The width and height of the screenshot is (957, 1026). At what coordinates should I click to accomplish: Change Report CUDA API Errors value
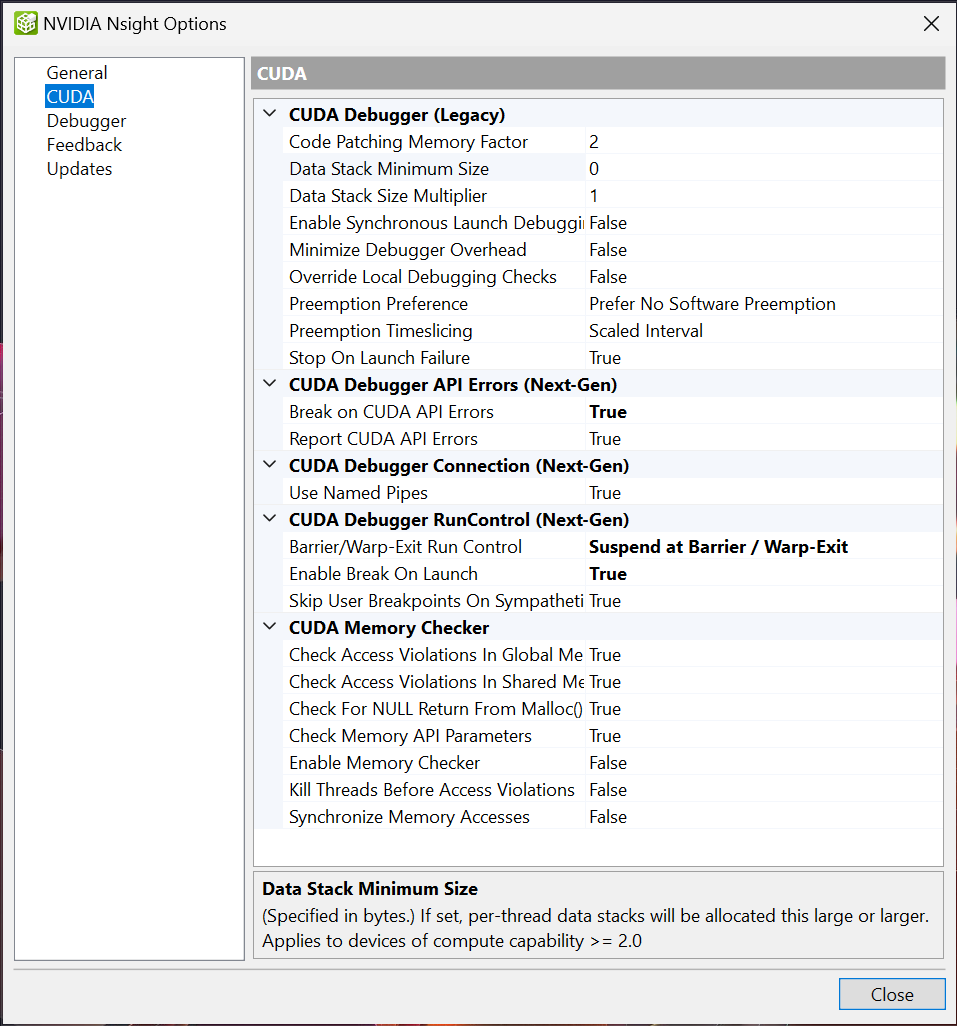pos(763,438)
